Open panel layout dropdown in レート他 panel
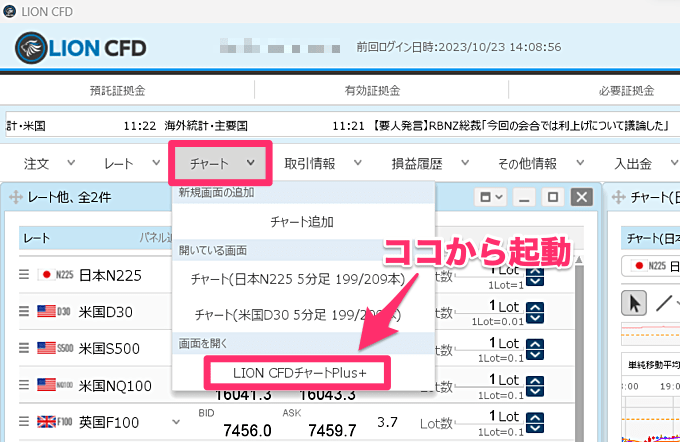680x442 pixels. [x=491, y=197]
